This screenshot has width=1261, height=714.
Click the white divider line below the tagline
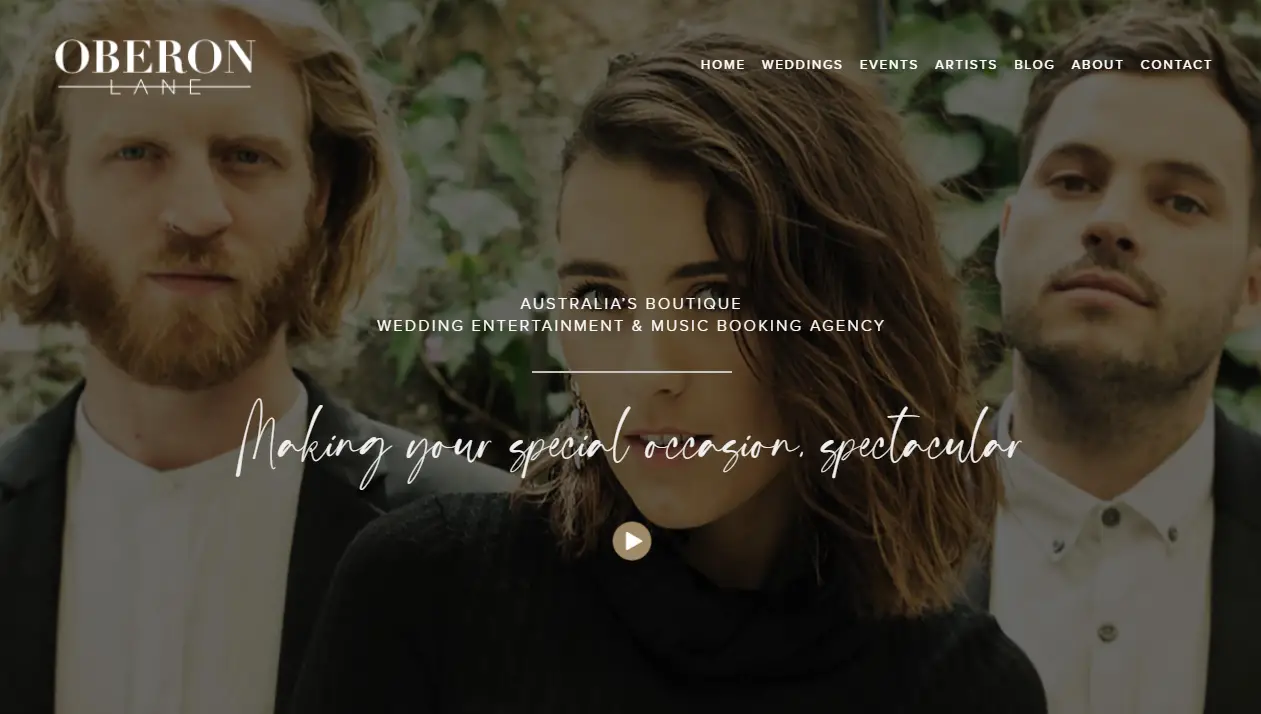(x=632, y=372)
